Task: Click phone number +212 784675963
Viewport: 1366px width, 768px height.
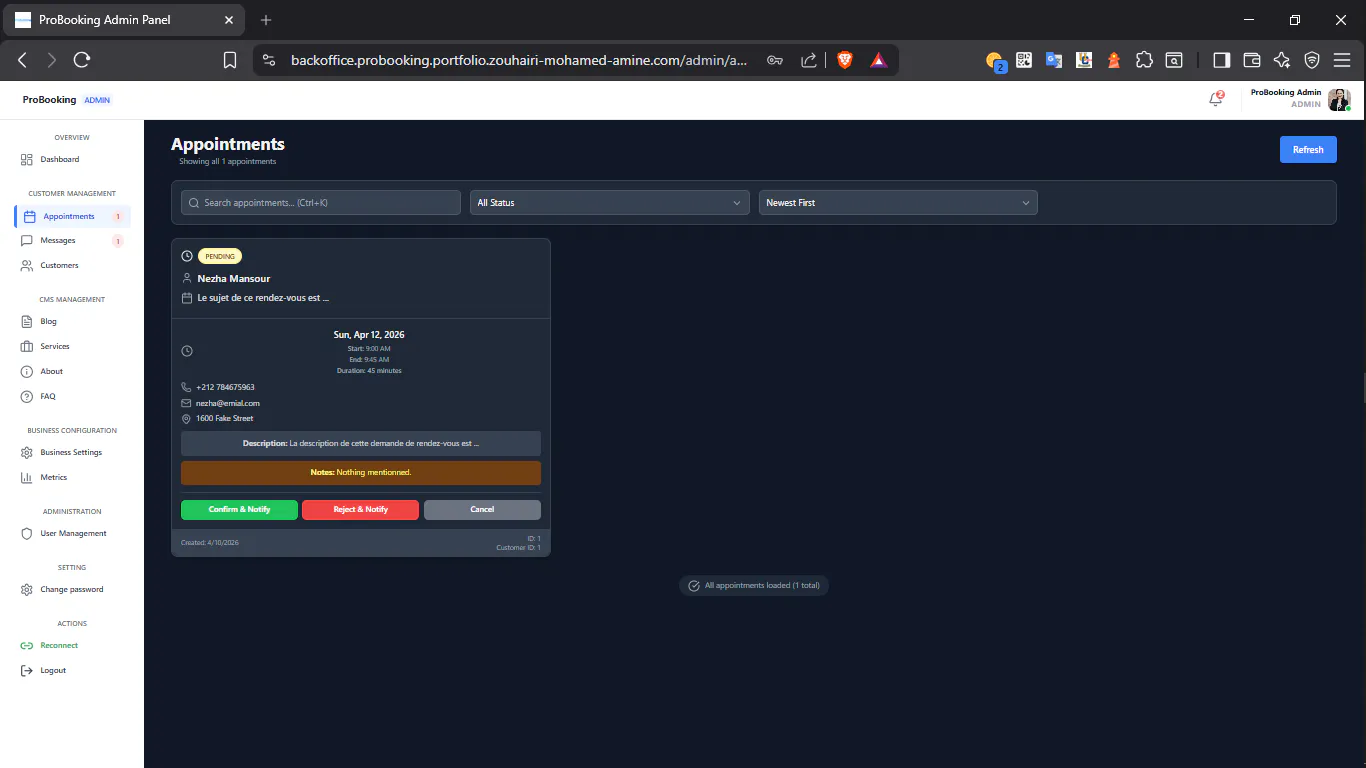Action: tap(225, 387)
